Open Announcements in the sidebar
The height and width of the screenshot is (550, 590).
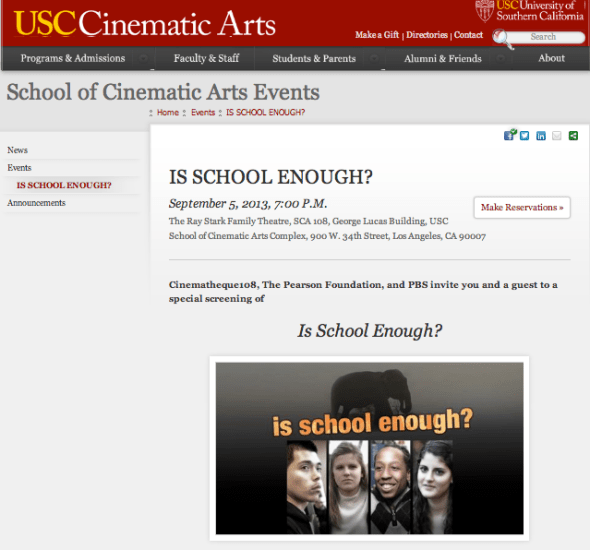click(36, 203)
